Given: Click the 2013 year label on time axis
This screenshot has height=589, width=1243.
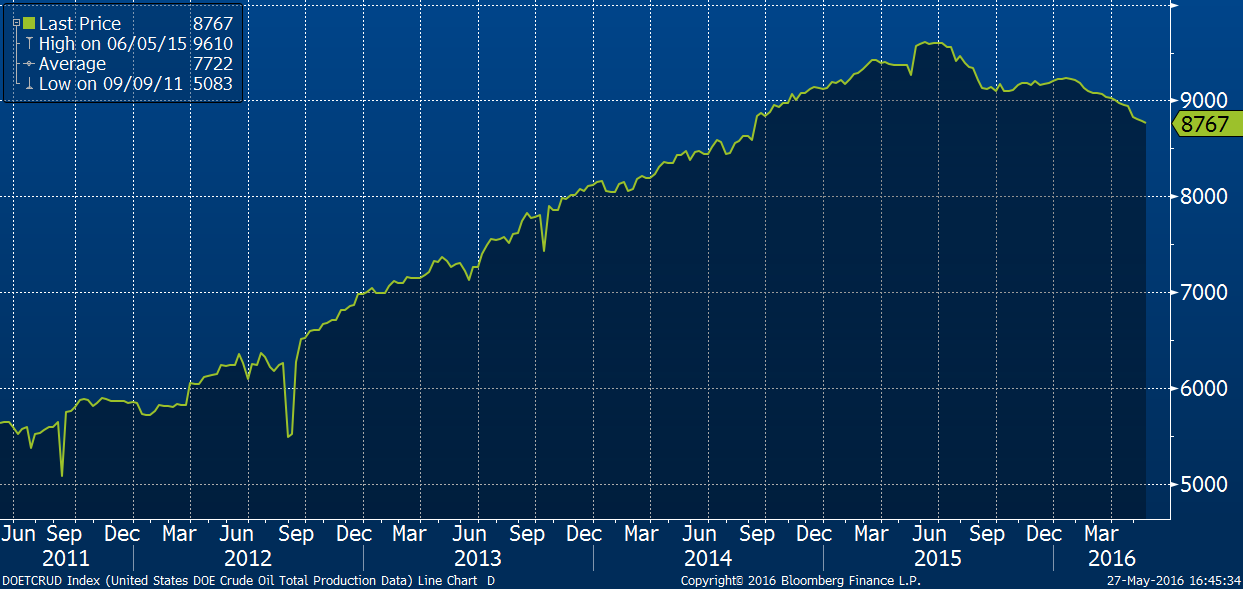Looking at the screenshot, I should click(x=477, y=558).
